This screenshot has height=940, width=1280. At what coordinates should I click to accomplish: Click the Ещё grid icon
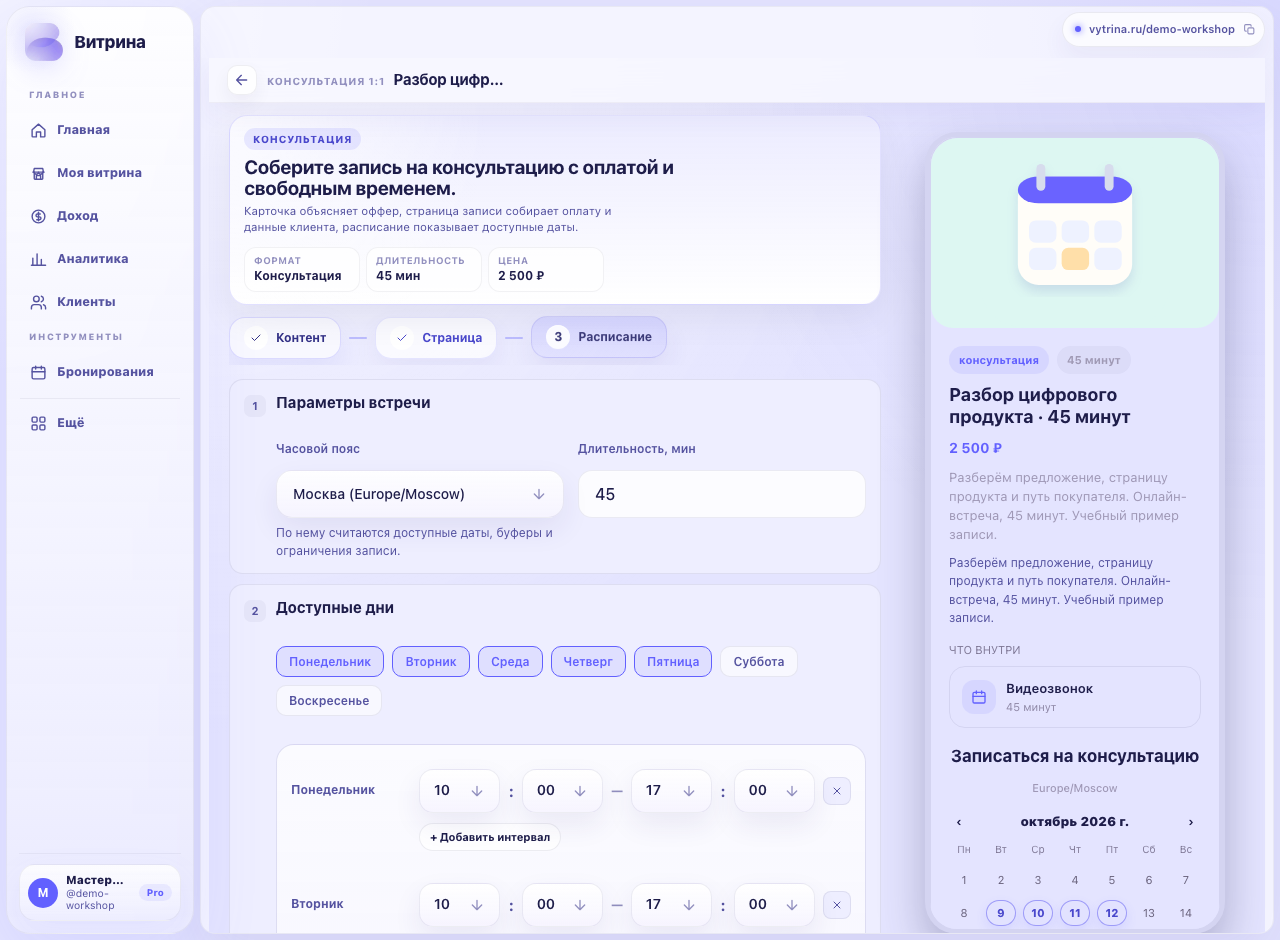coord(38,423)
